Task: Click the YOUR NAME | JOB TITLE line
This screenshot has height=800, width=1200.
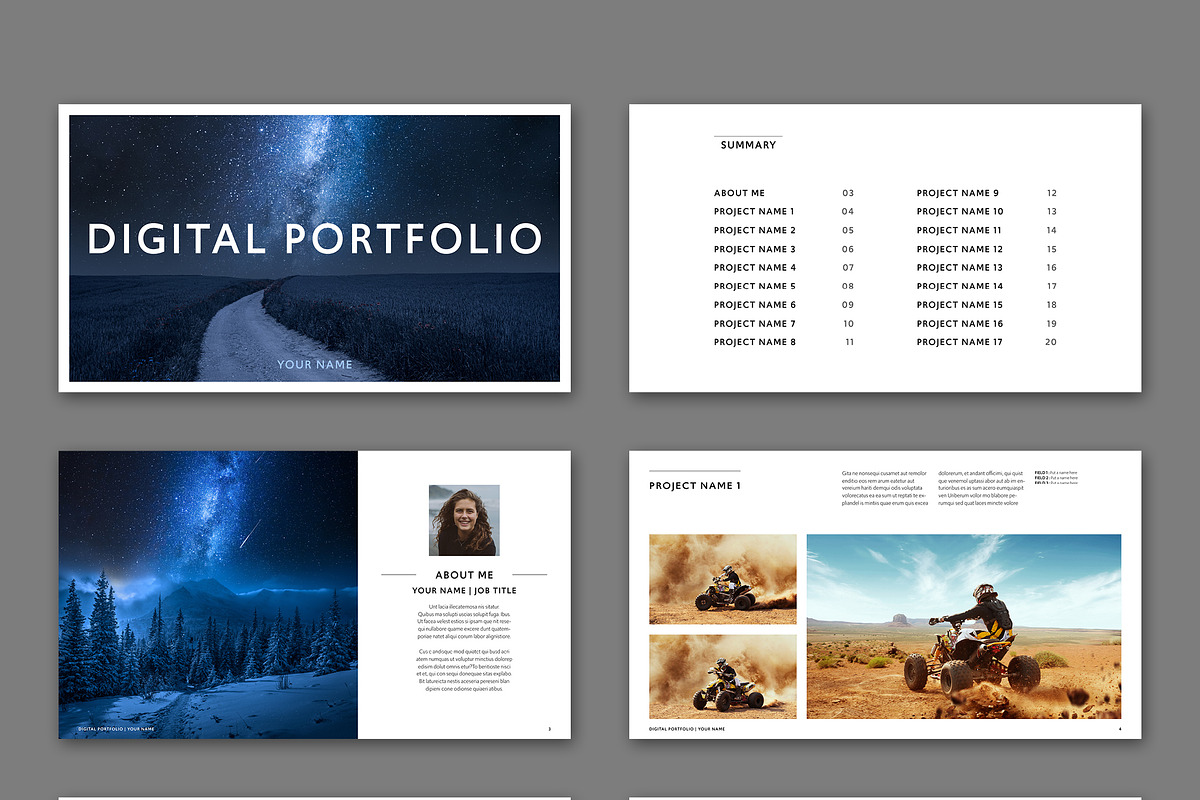Action: 464,590
